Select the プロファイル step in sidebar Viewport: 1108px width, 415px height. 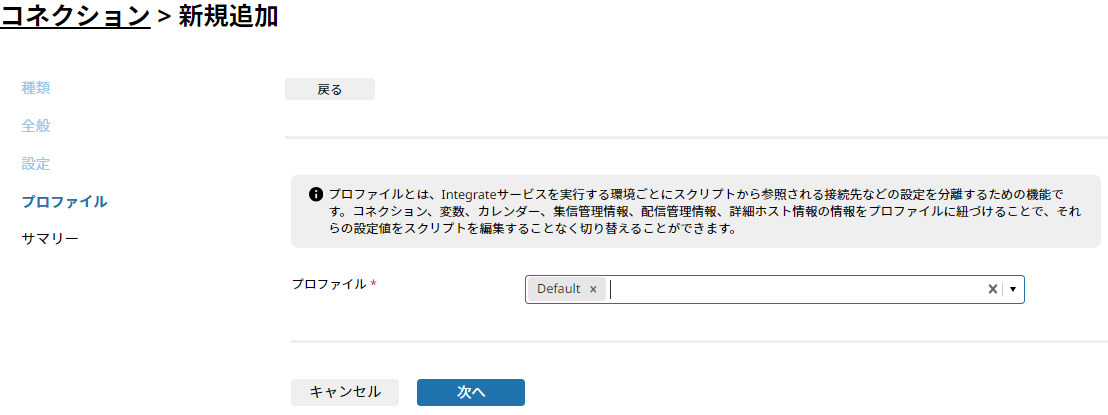(x=64, y=202)
